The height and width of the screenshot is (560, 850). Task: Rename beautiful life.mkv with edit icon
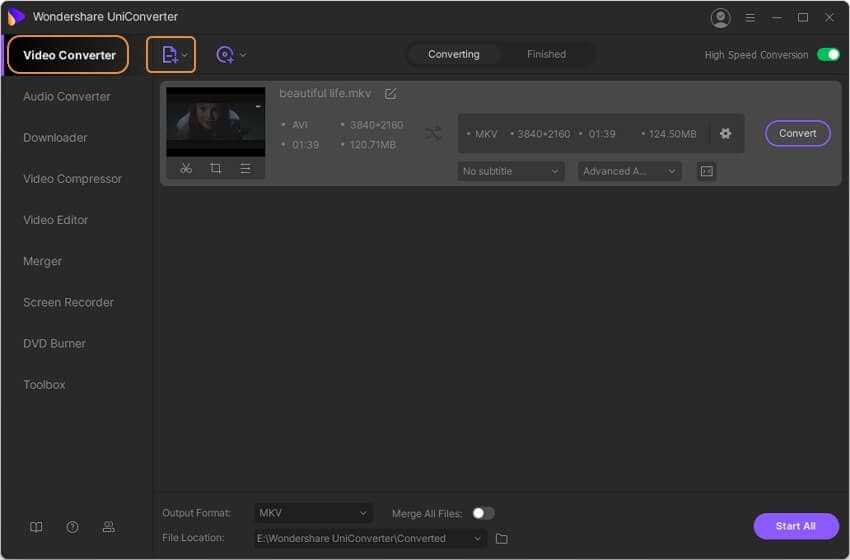pyautogui.click(x=390, y=94)
